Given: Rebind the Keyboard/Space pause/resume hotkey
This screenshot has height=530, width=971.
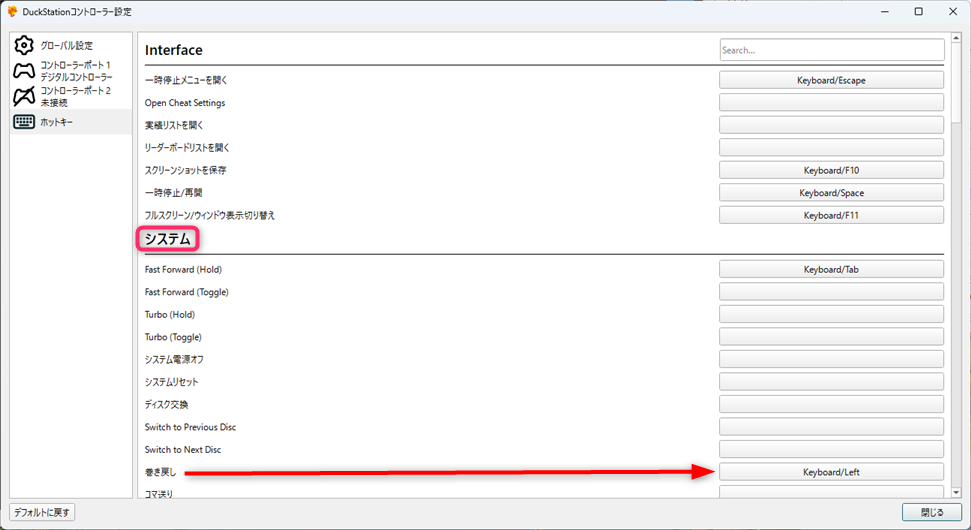Looking at the screenshot, I should [x=831, y=193].
